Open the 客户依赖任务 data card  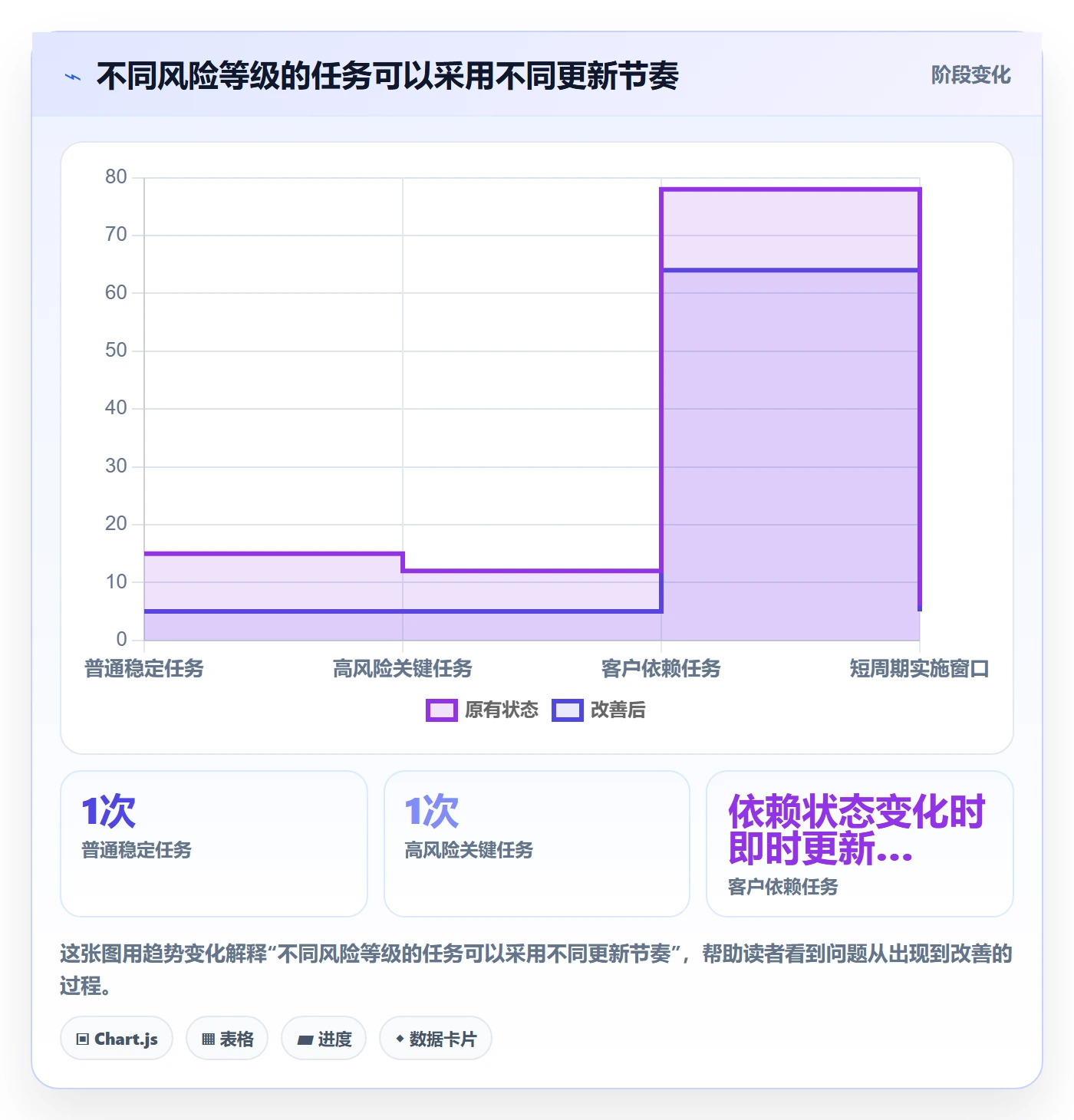pos(860,844)
